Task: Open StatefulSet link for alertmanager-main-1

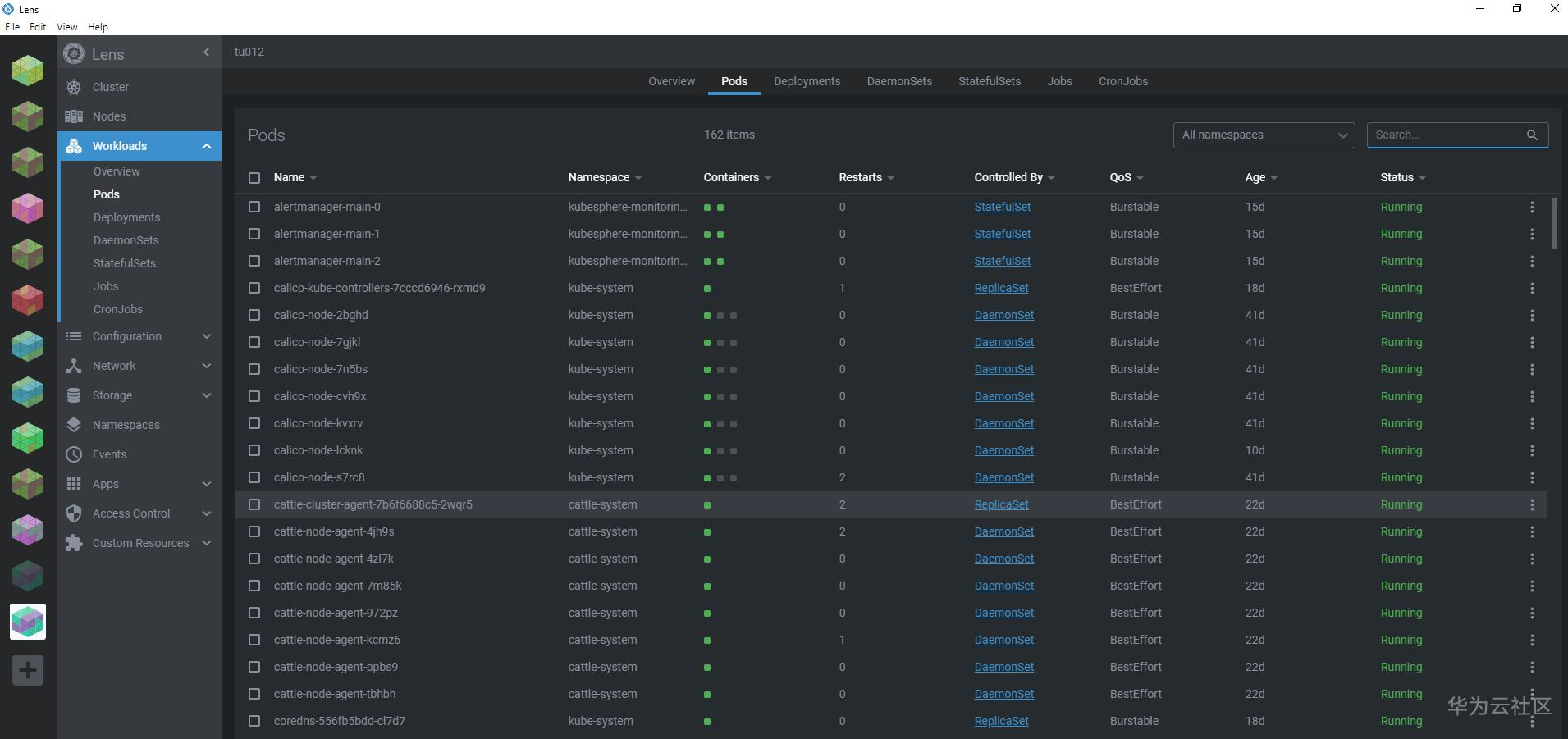Action: pyautogui.click(x=1002, y=235)
